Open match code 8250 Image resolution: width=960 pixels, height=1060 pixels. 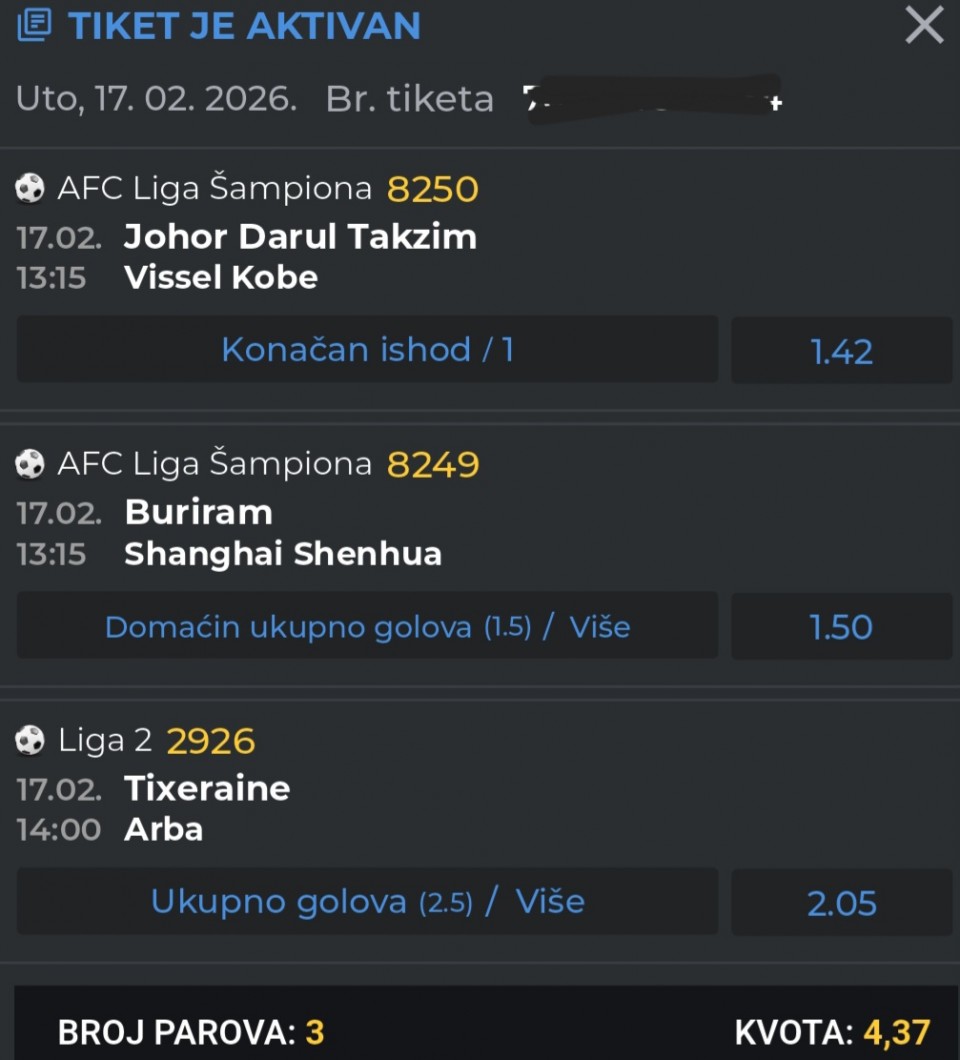[433, 189]
